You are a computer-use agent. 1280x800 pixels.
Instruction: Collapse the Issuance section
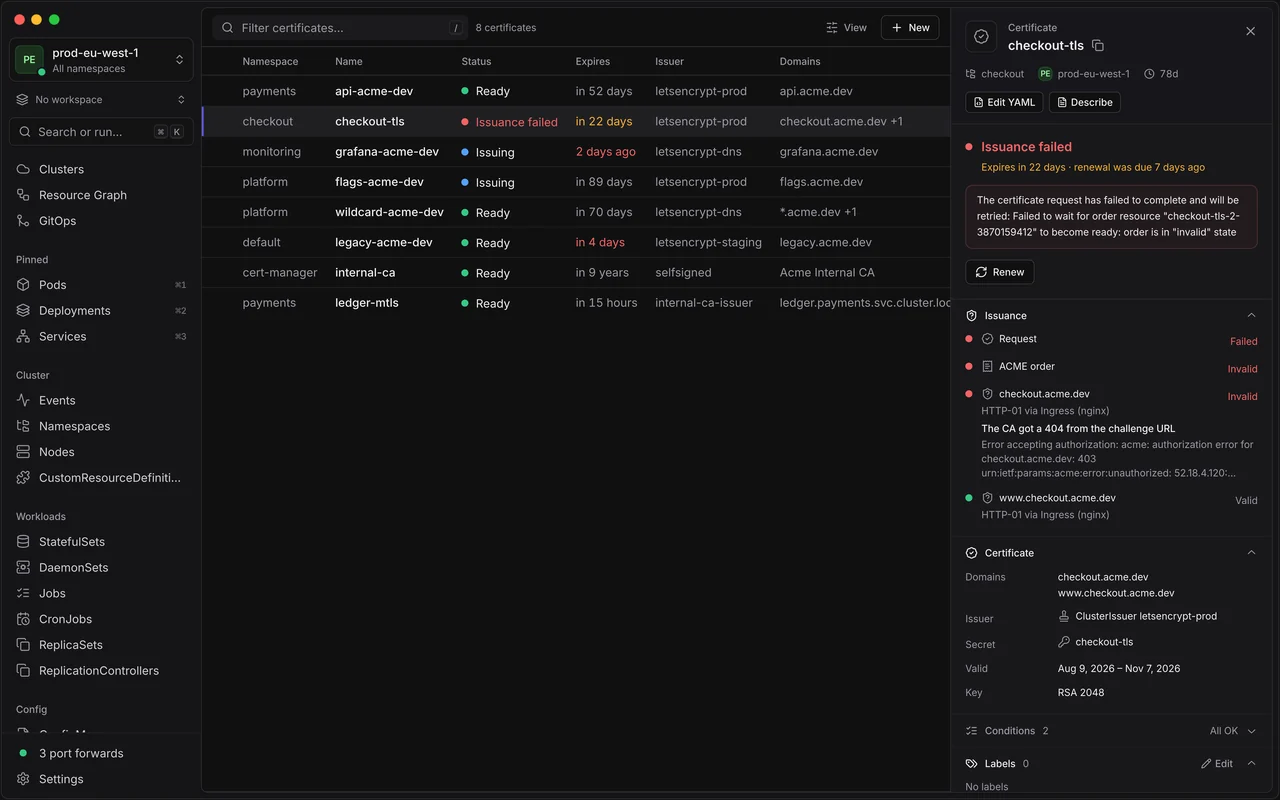(1251, 316)
